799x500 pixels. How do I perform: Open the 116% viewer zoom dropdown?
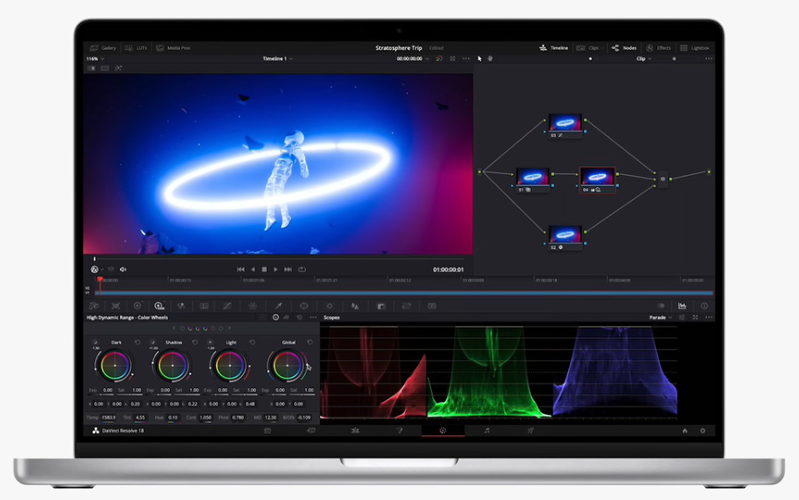(95, 59)
